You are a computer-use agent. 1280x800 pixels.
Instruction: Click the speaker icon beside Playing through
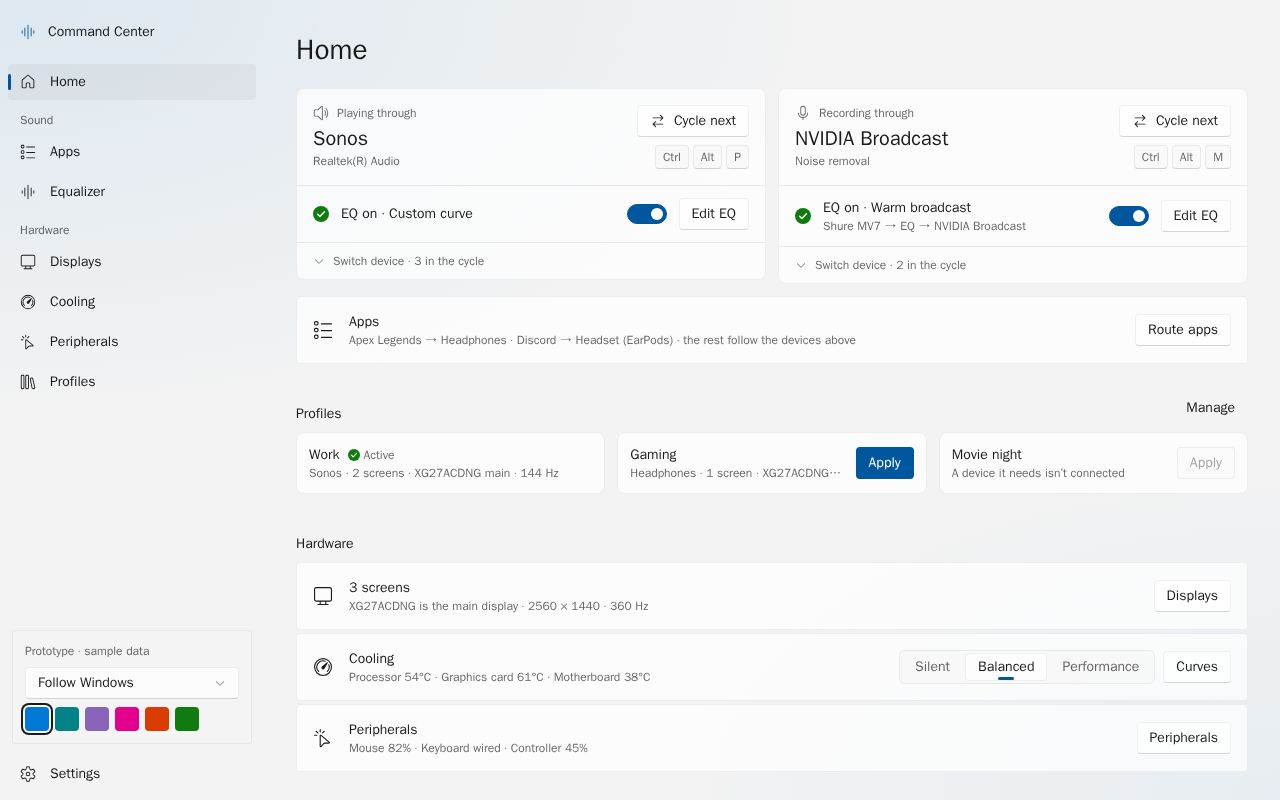(x=321, y=113)
